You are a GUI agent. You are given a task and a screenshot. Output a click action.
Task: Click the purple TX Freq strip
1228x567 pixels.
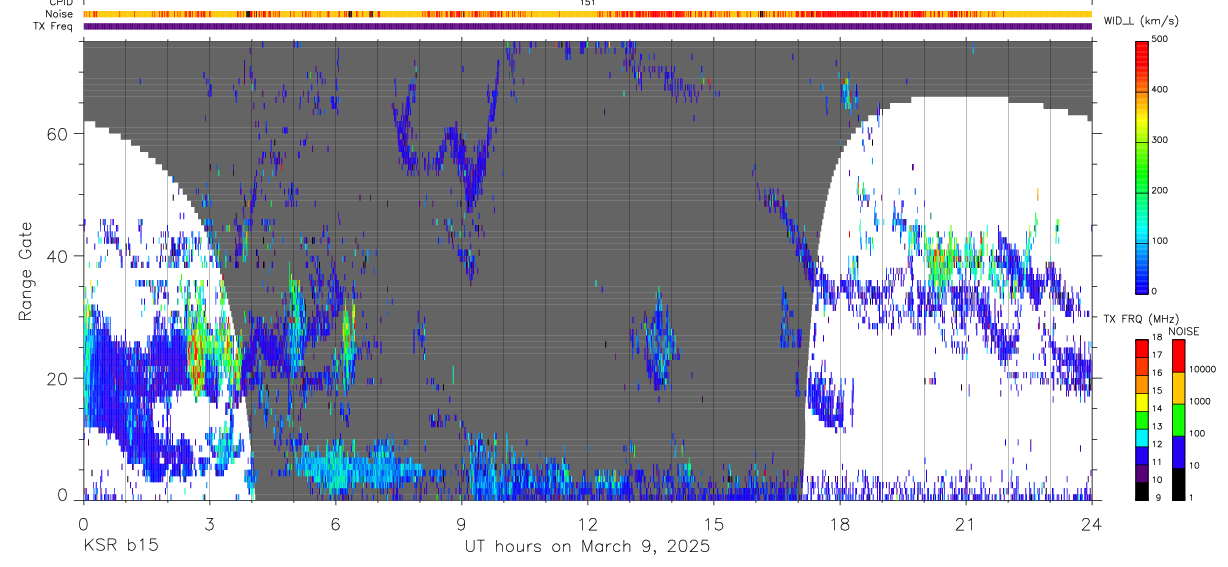click(587, 27)
